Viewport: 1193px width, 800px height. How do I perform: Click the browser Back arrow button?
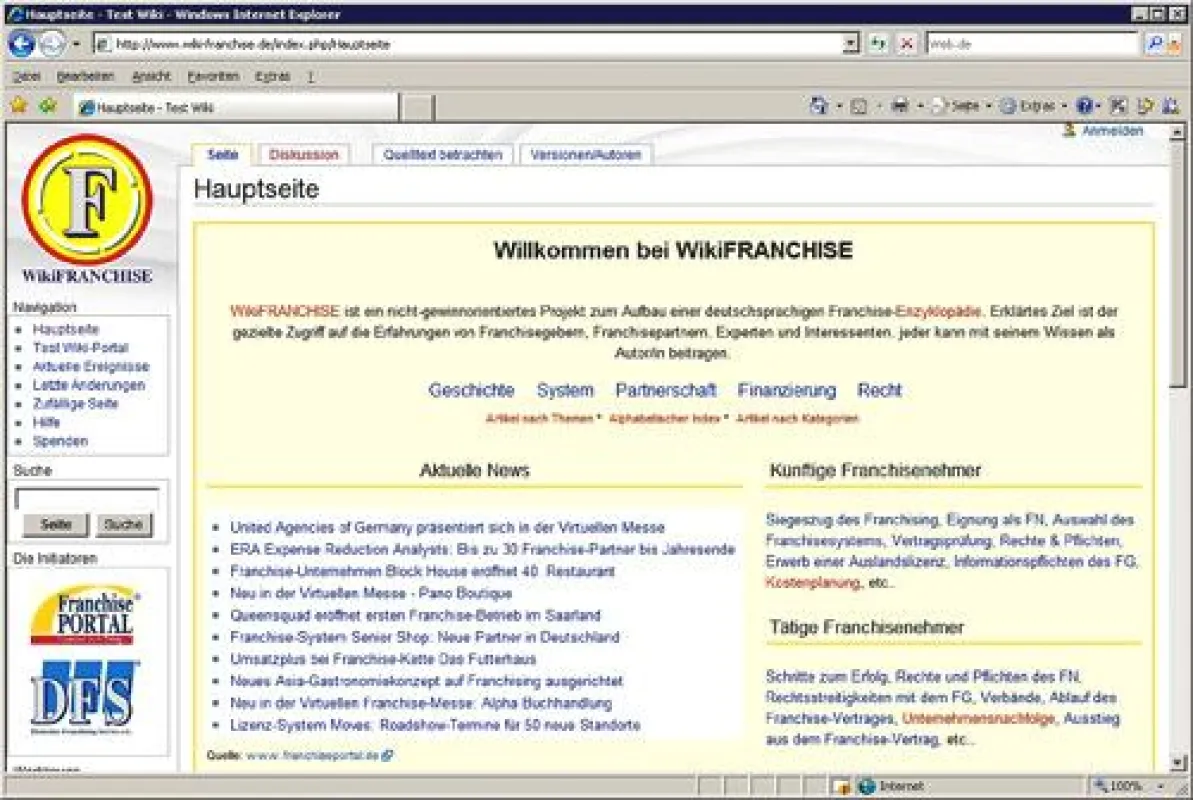coord(21,44)
